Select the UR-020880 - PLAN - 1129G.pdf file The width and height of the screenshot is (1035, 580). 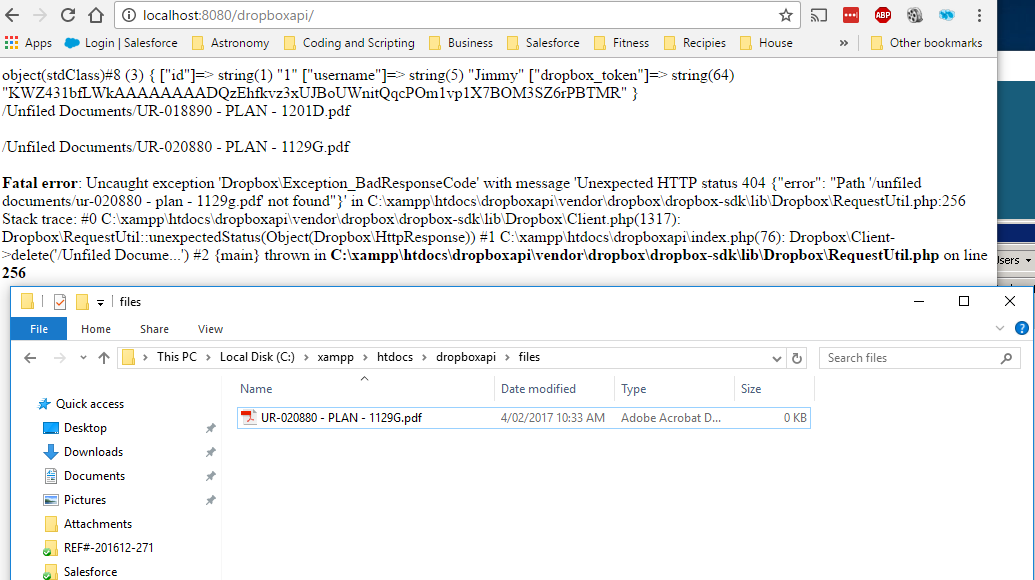click(523, 418)
